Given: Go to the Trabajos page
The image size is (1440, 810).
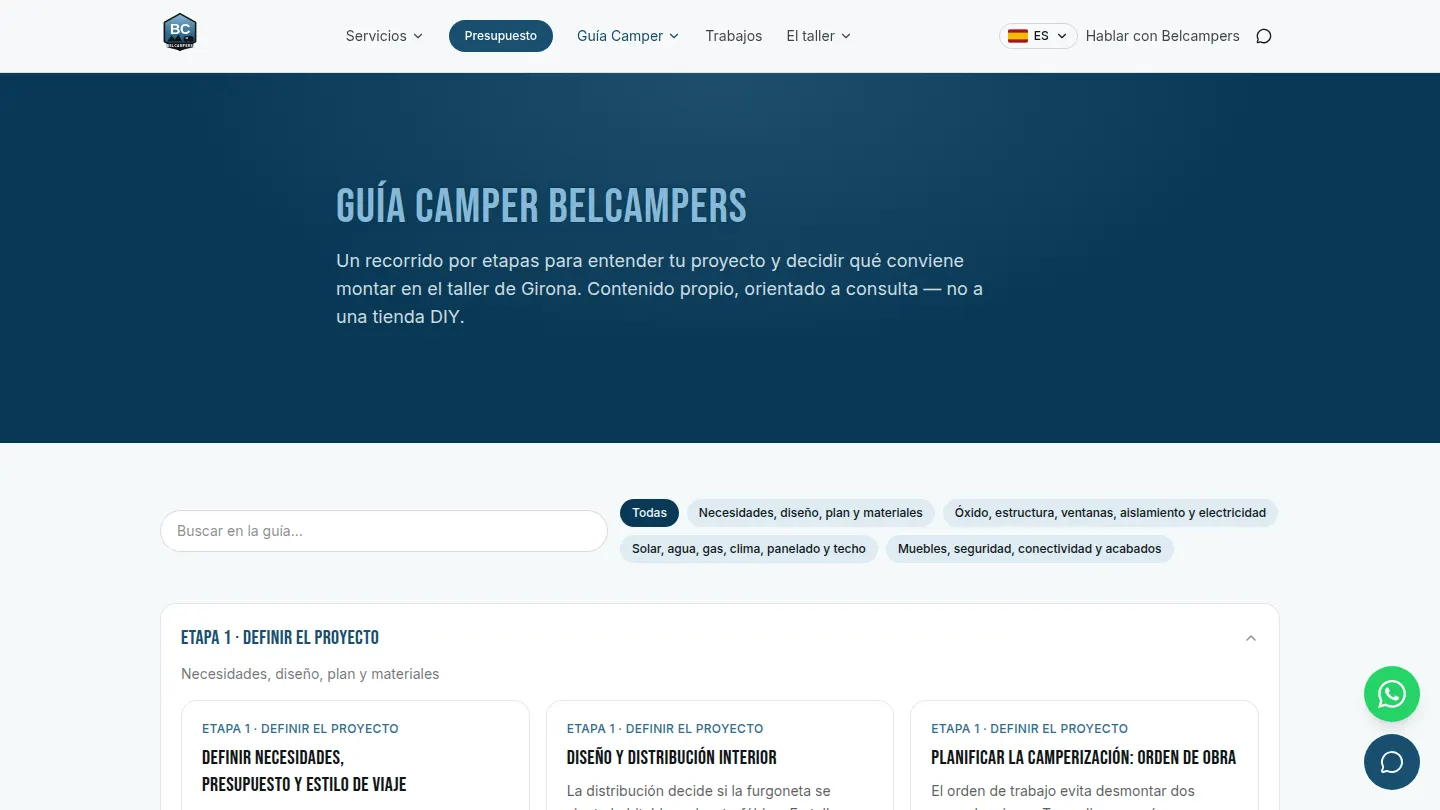Looking at the screenshot, I should 733,36.
